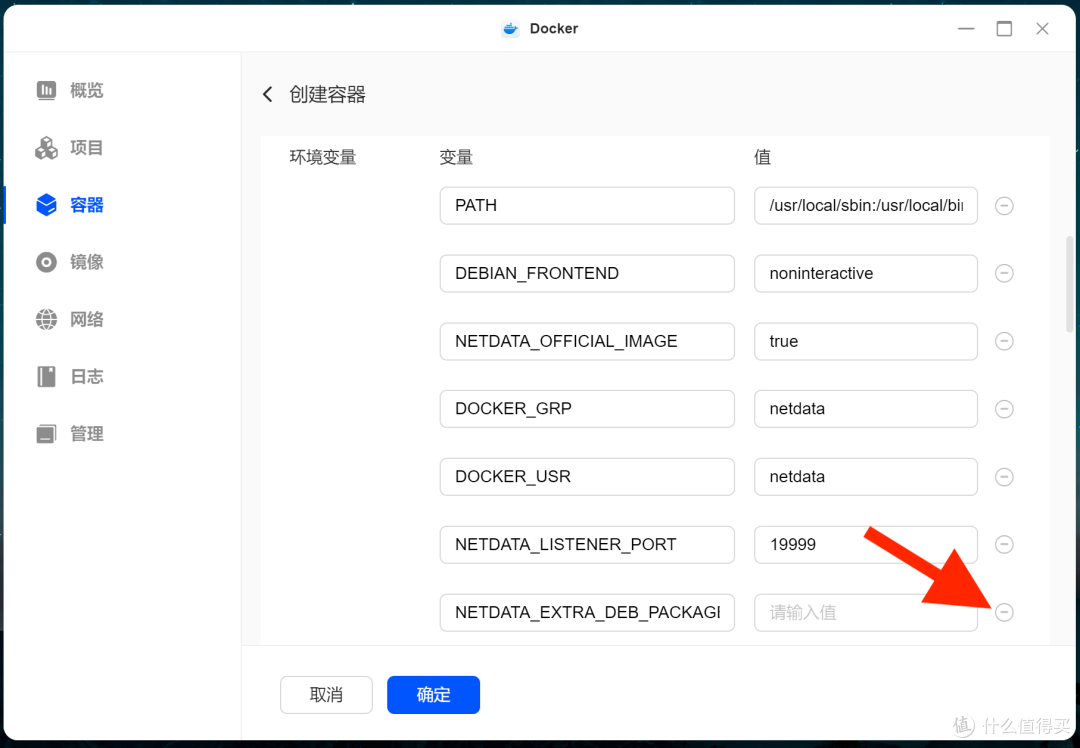Open the 项目 menu item
The width and height of the screenshot is (1080, 748).
pos(87,147)
